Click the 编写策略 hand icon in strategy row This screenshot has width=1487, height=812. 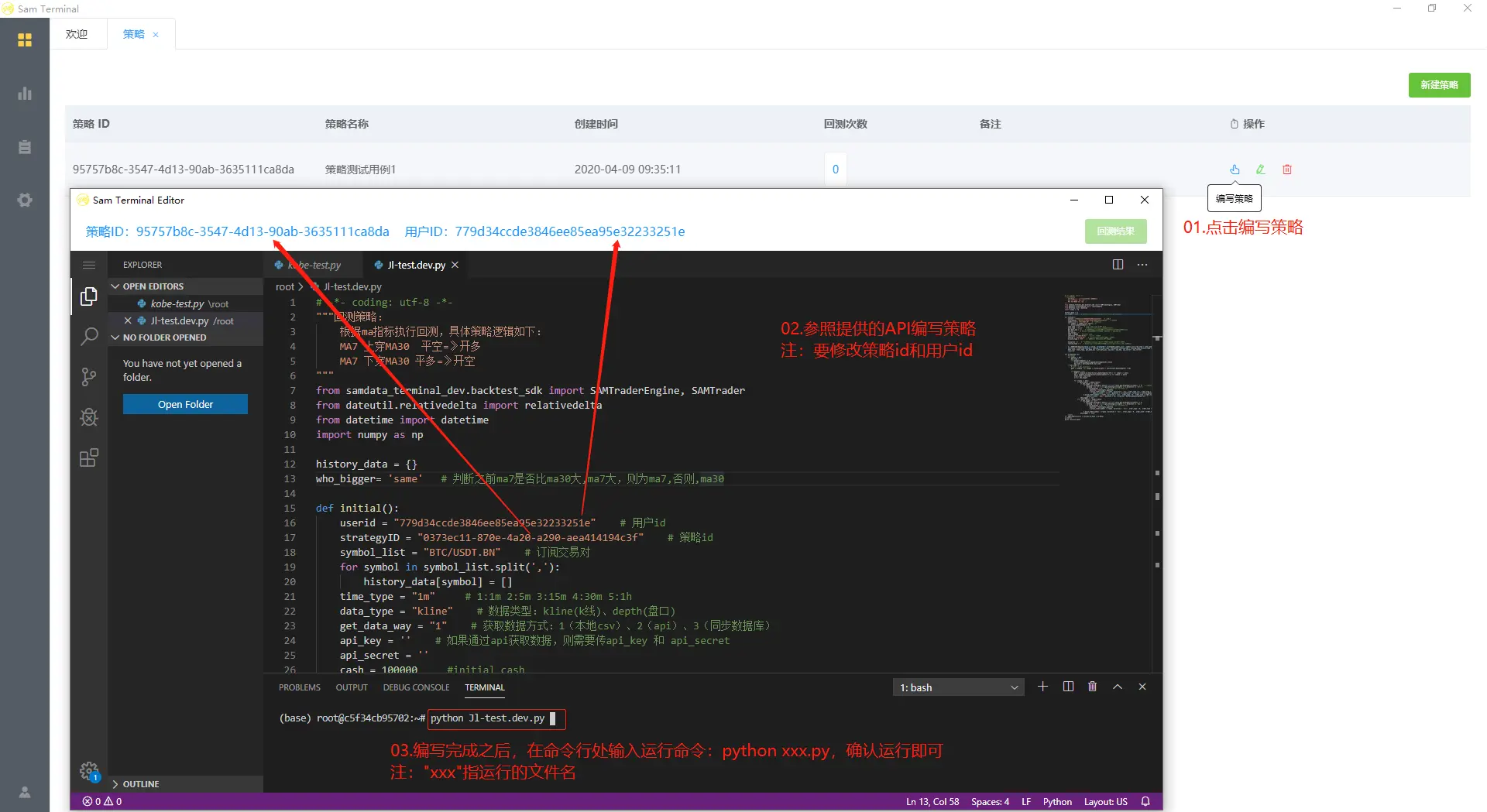(x=1235, y=169)
